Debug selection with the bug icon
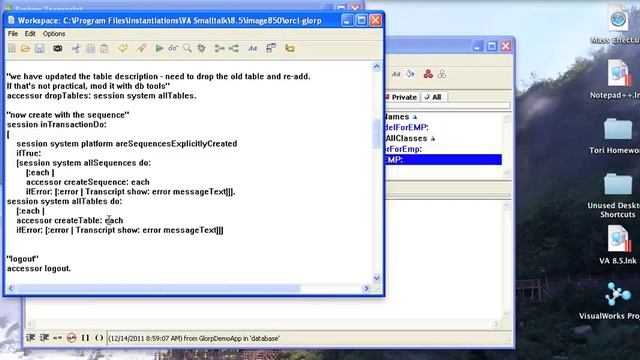 [201, 49]
